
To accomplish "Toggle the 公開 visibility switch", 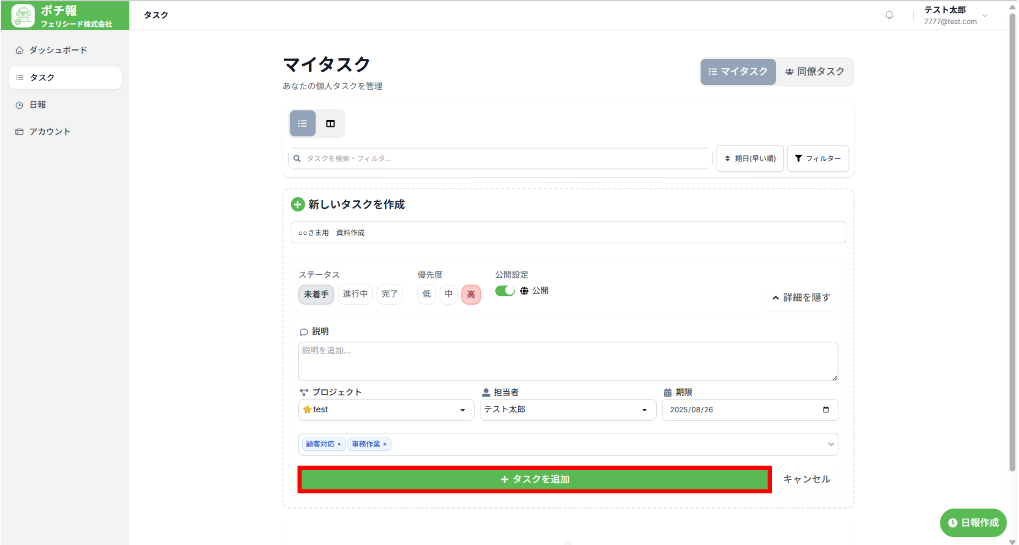I will [x=505, y=291].
